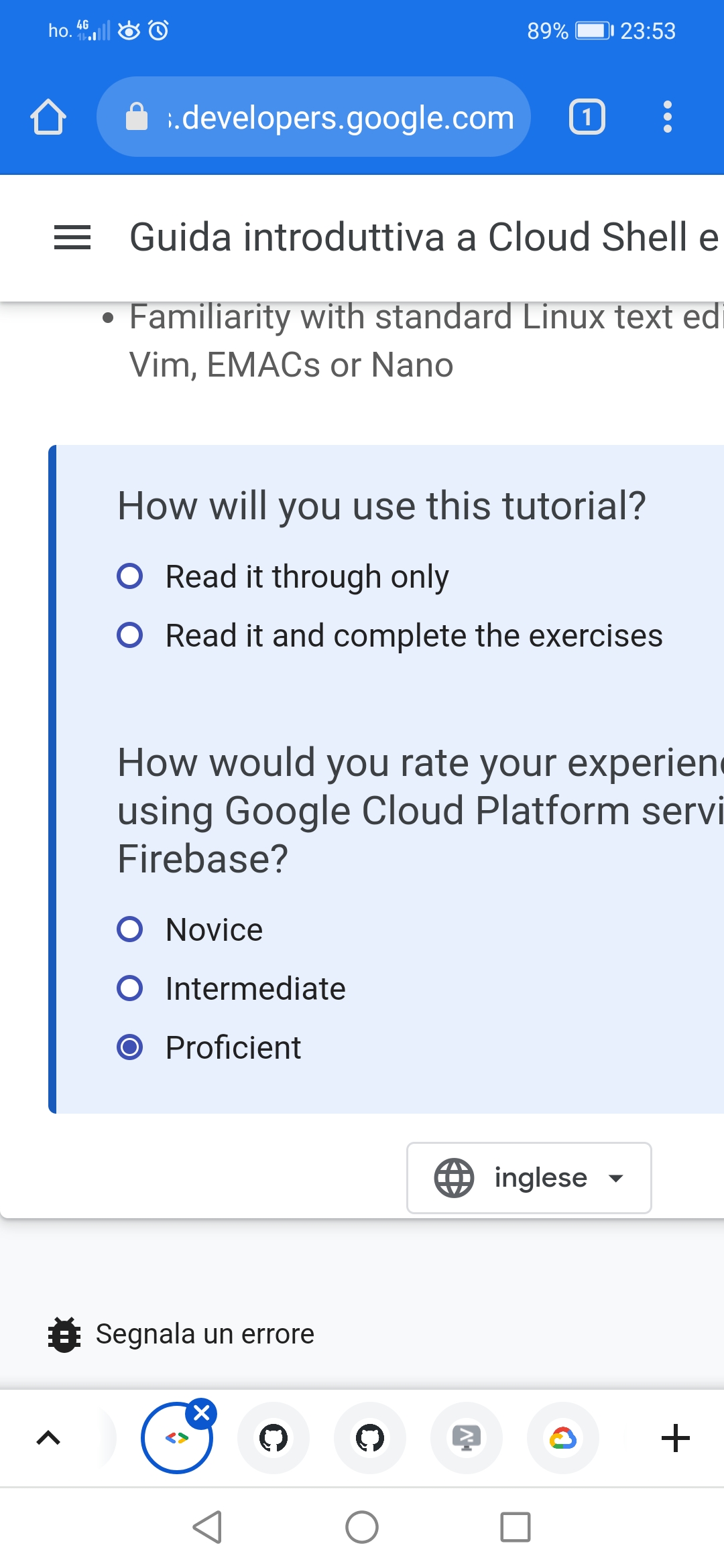
Task: Select the Google Developers colored brackets tab
Action: pyautogui.click(x=176, y=1439)
